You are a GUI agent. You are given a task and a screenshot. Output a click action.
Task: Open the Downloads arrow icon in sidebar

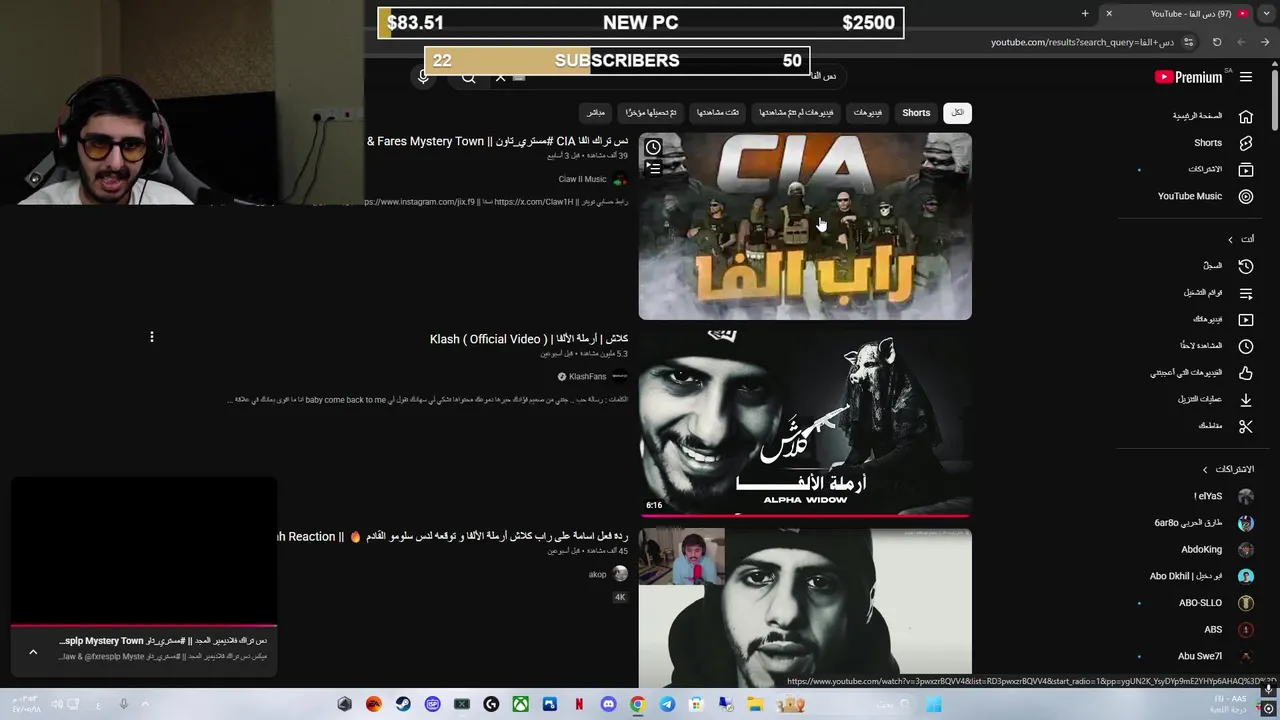pyautogui.click(x=1246, y=399)
